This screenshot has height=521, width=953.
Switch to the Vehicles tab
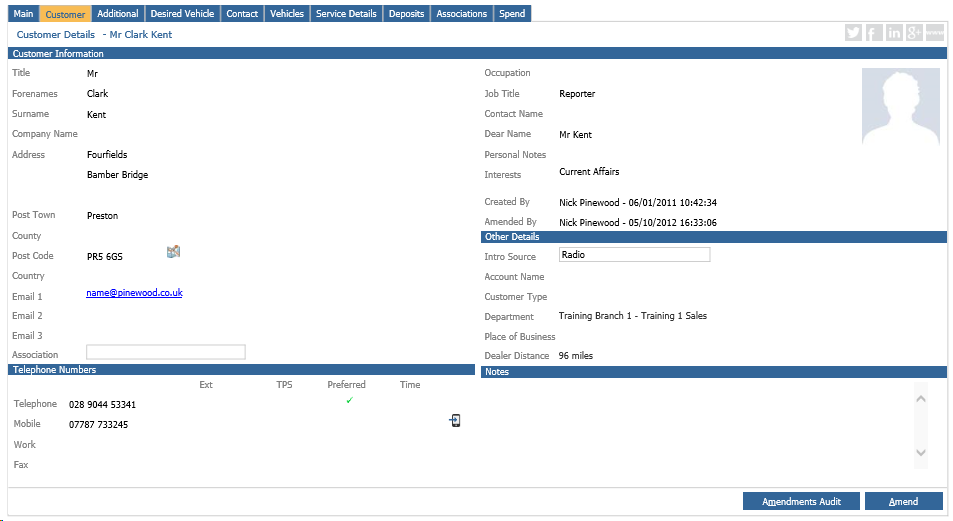click(287, 13)
